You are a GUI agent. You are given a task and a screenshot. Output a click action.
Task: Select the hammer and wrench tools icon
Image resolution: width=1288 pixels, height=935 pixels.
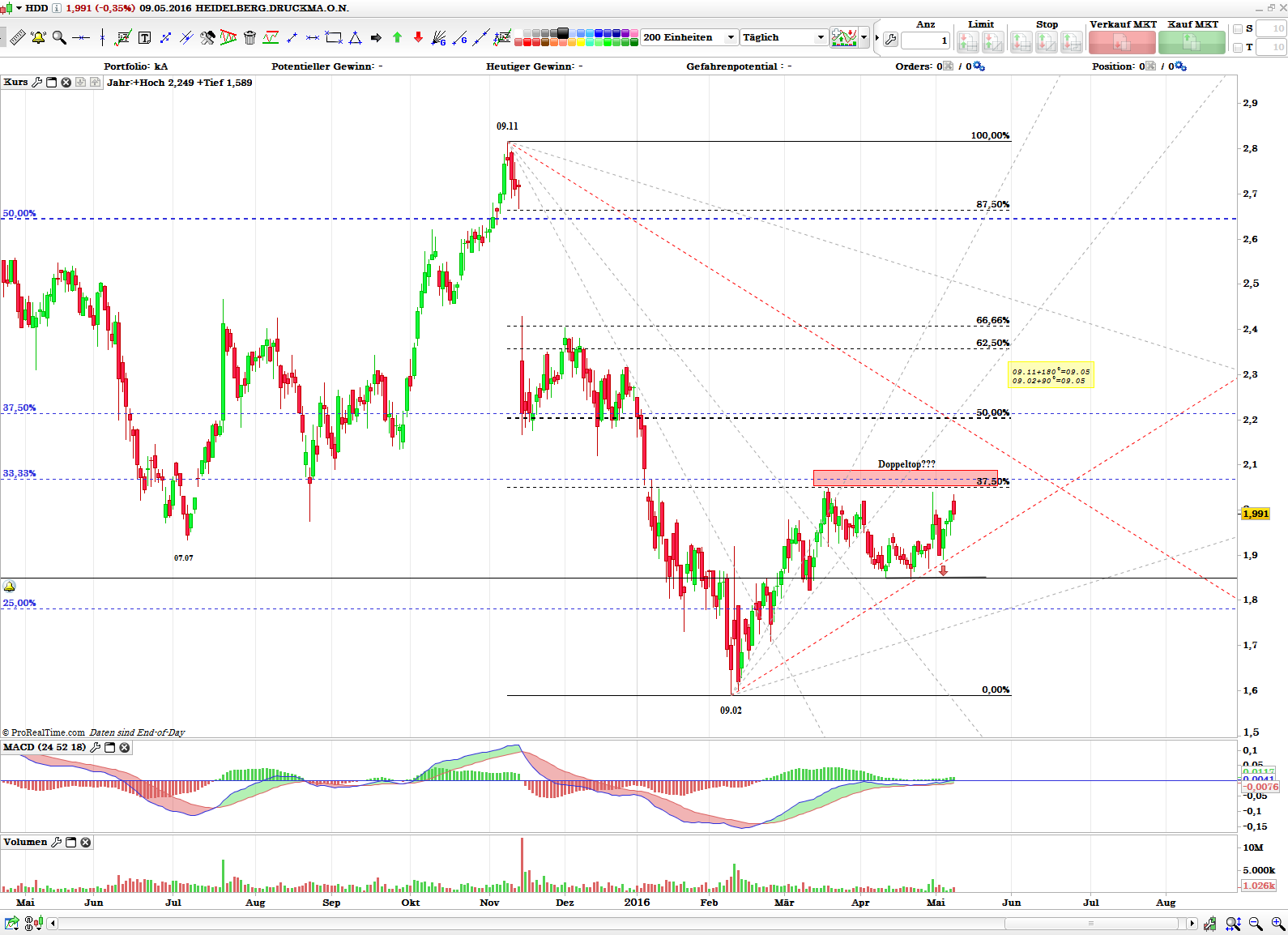(207, 37)
